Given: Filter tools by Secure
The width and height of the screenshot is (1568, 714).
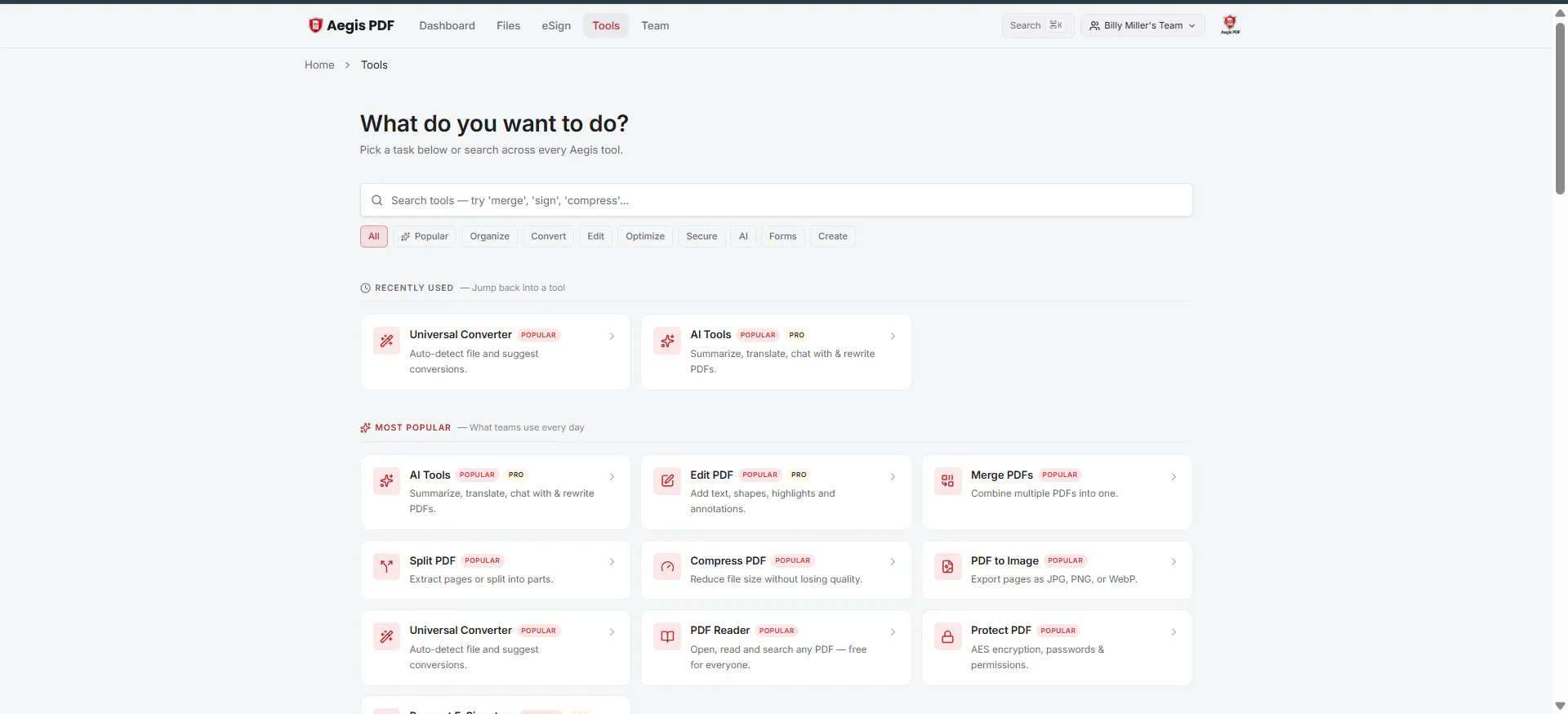Looking at the screenshot, I should 702,236.
